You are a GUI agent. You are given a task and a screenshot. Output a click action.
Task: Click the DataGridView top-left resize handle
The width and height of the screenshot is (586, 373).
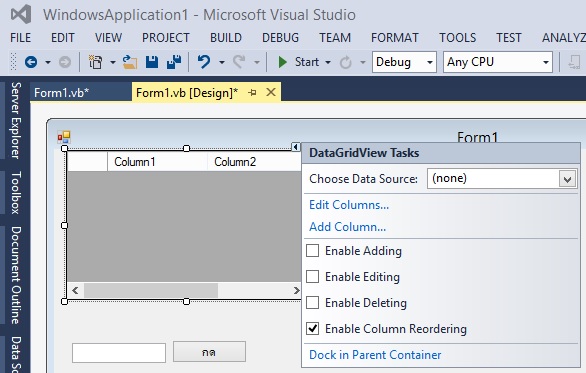pyautogui.click(x=64, y=148)
